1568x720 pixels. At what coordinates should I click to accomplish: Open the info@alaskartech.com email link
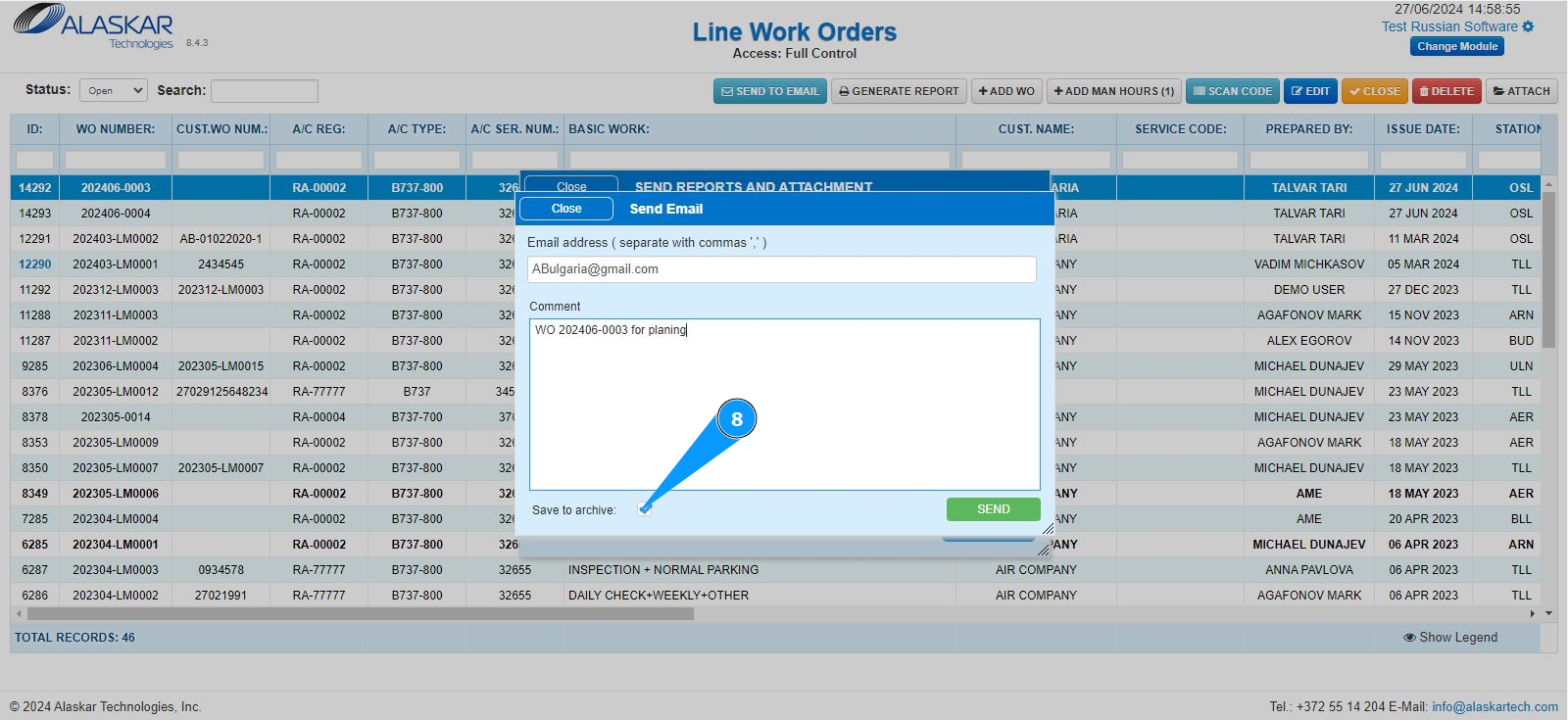click(x=1494, y=706)
